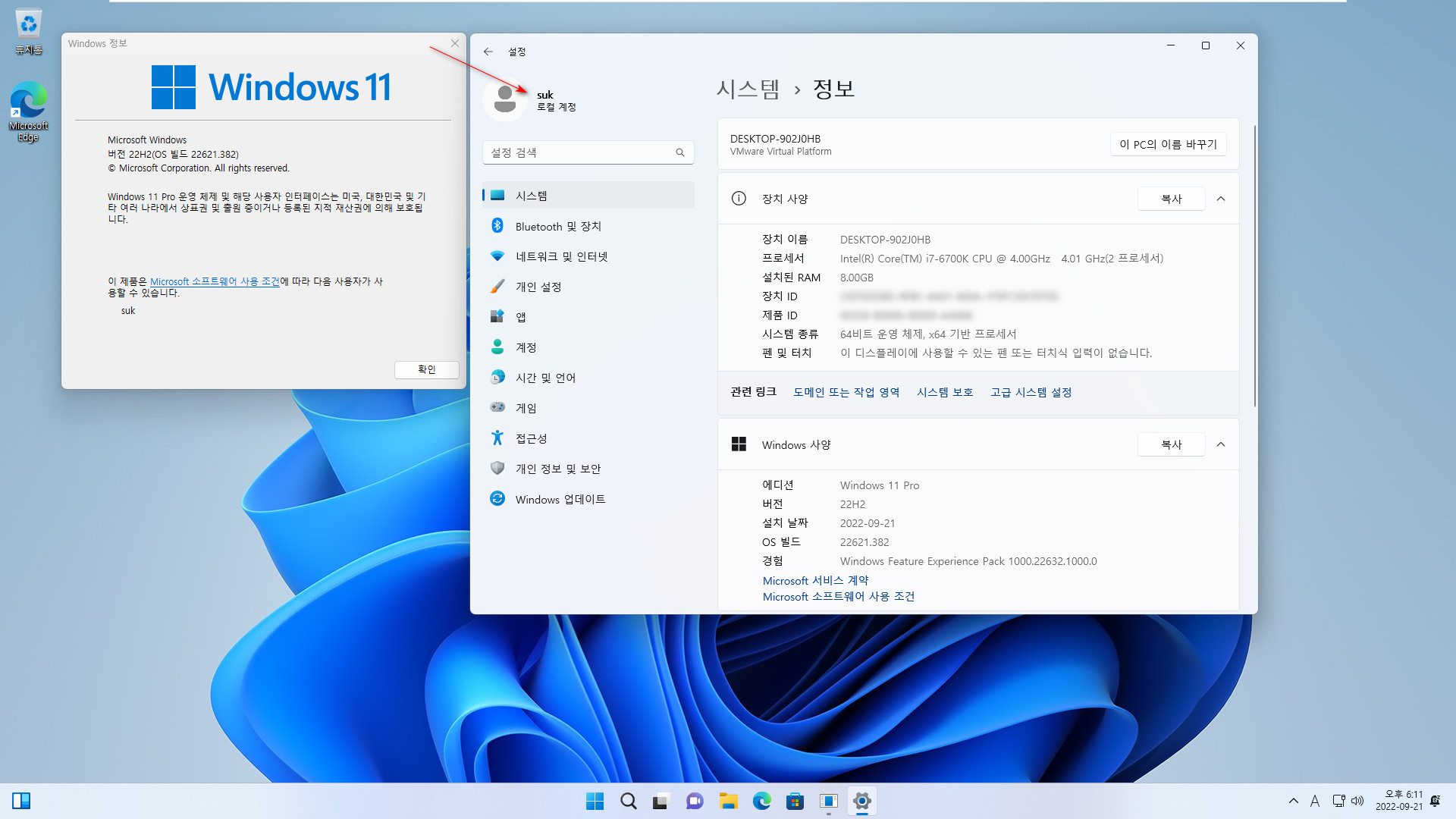The height and width of the screenshot is (819, 1456).
Task: Open 게임 settings in the sidebar
Action: (588, 408)
